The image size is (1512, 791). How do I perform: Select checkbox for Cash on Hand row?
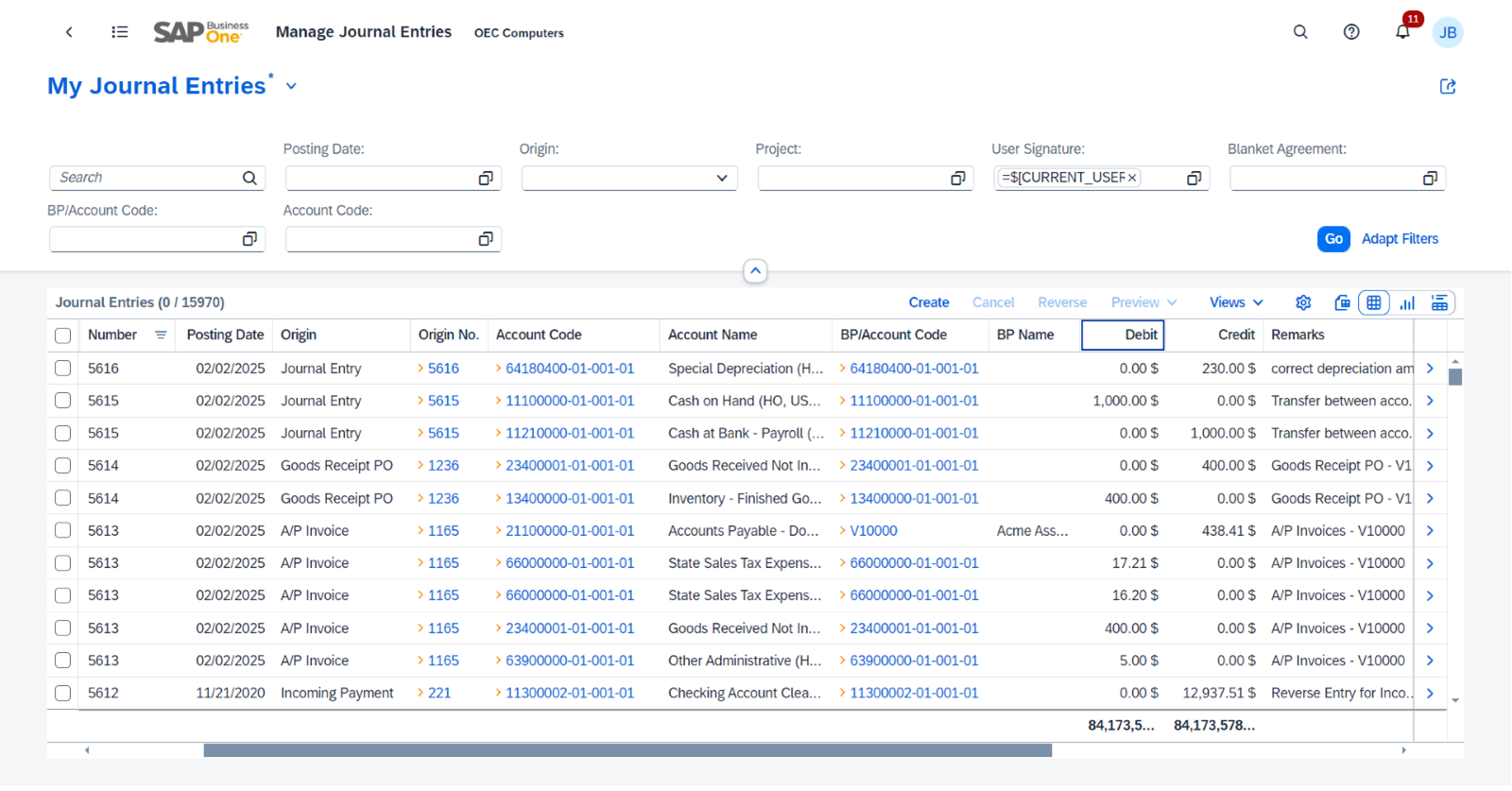(x=62, y=401)
